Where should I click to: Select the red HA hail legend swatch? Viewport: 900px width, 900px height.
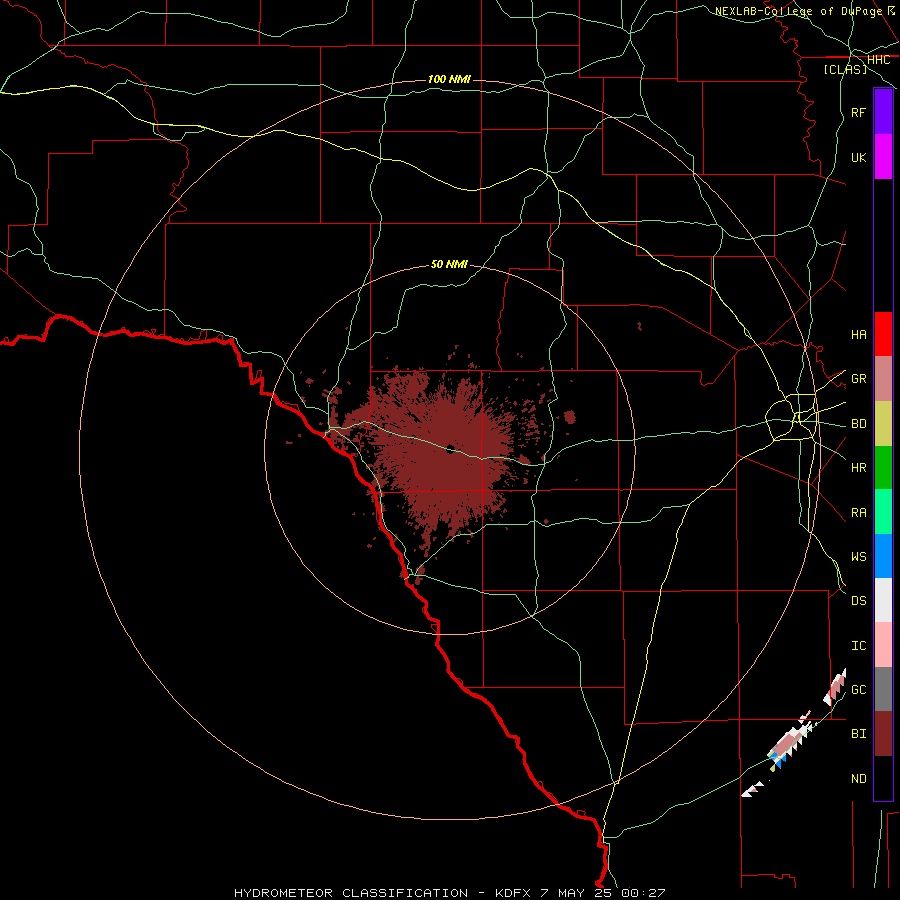(x=883, y=334)
